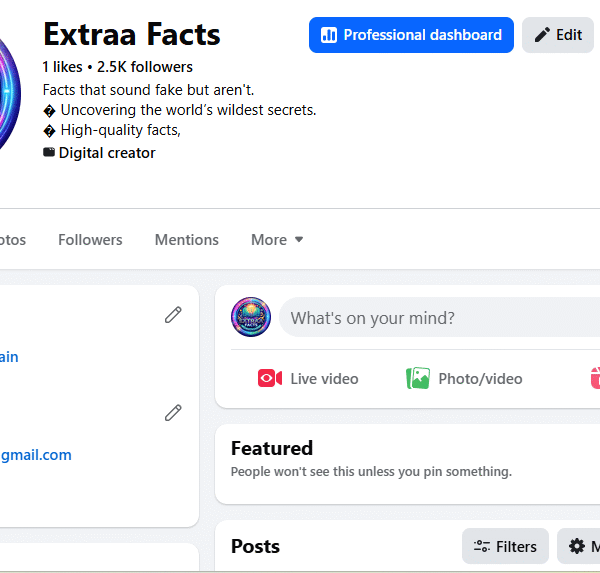Click the '1 likes' text

click(62, 67)
